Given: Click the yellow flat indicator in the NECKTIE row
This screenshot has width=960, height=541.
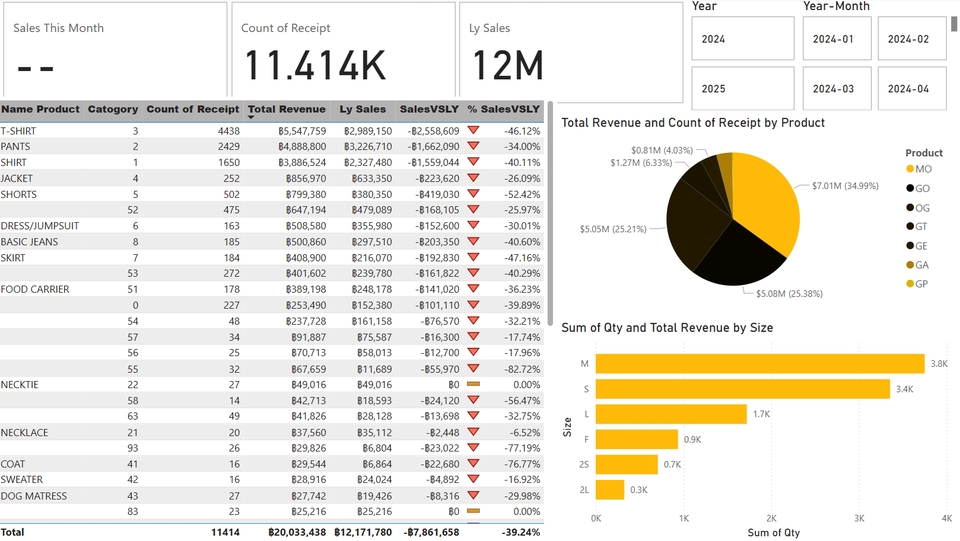Looking at the screenshot, I should pos(474,384).
